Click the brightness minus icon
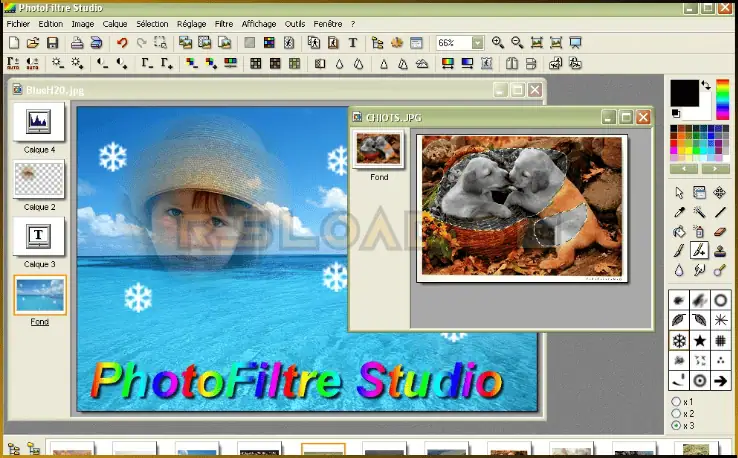 coord(58,63)
